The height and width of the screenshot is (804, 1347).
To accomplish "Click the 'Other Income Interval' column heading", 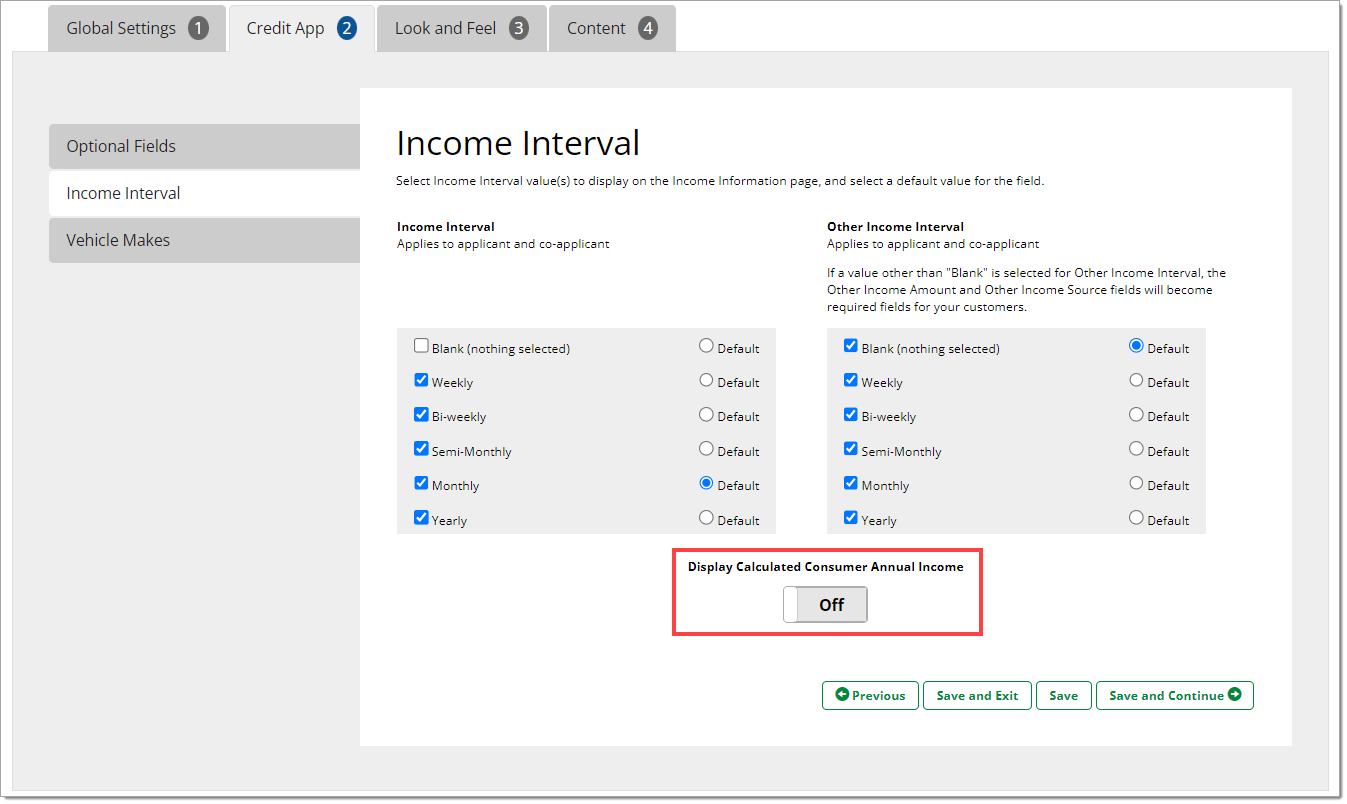I will (896, 227).
